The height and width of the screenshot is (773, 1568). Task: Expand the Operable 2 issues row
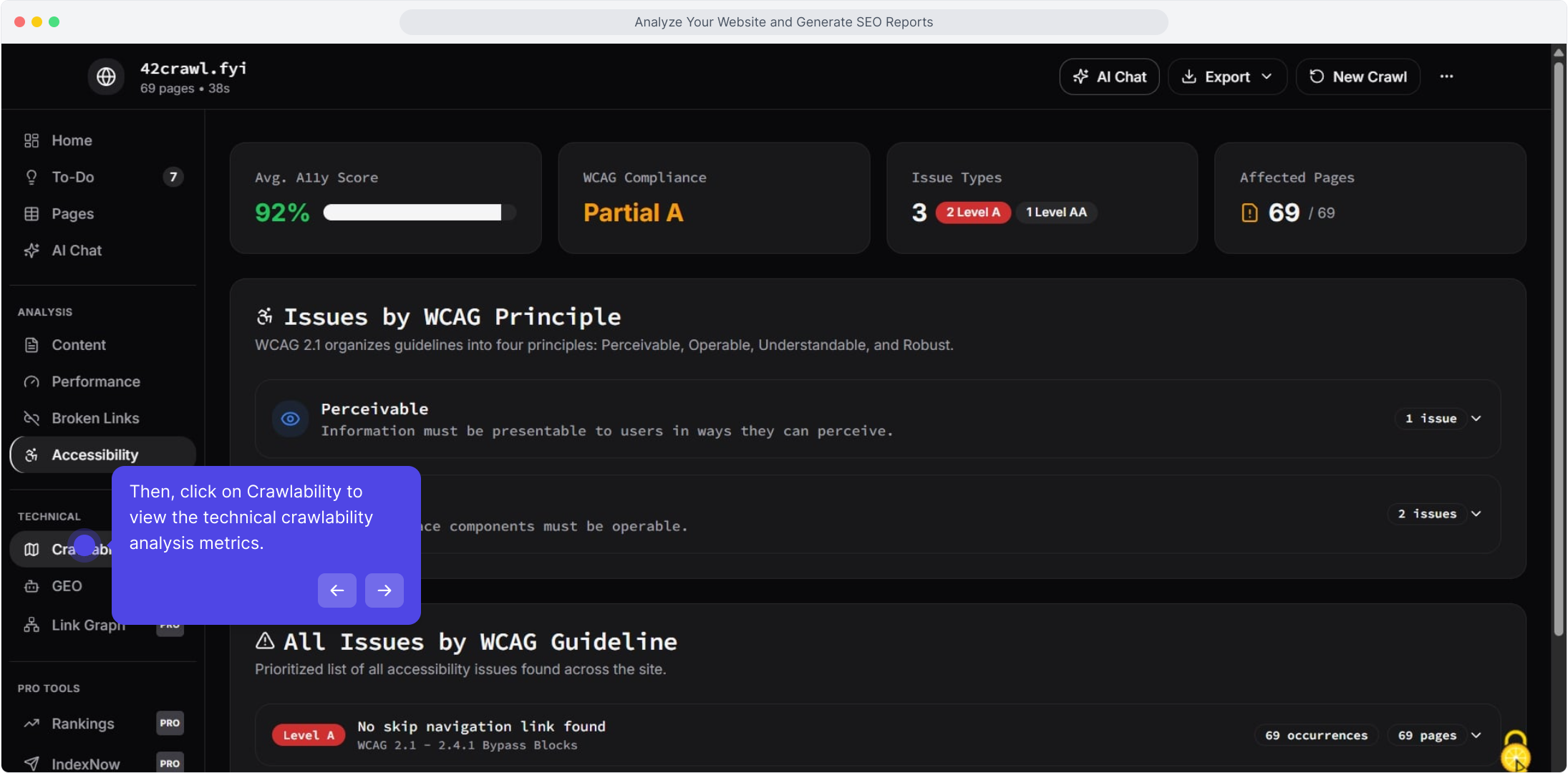point(1475,514)
